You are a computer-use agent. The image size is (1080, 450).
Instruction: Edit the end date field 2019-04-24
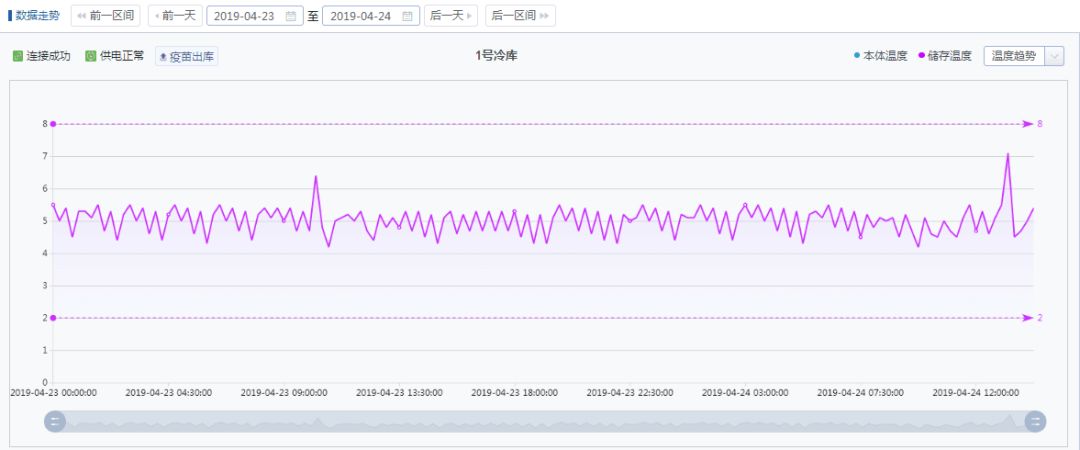371,16
